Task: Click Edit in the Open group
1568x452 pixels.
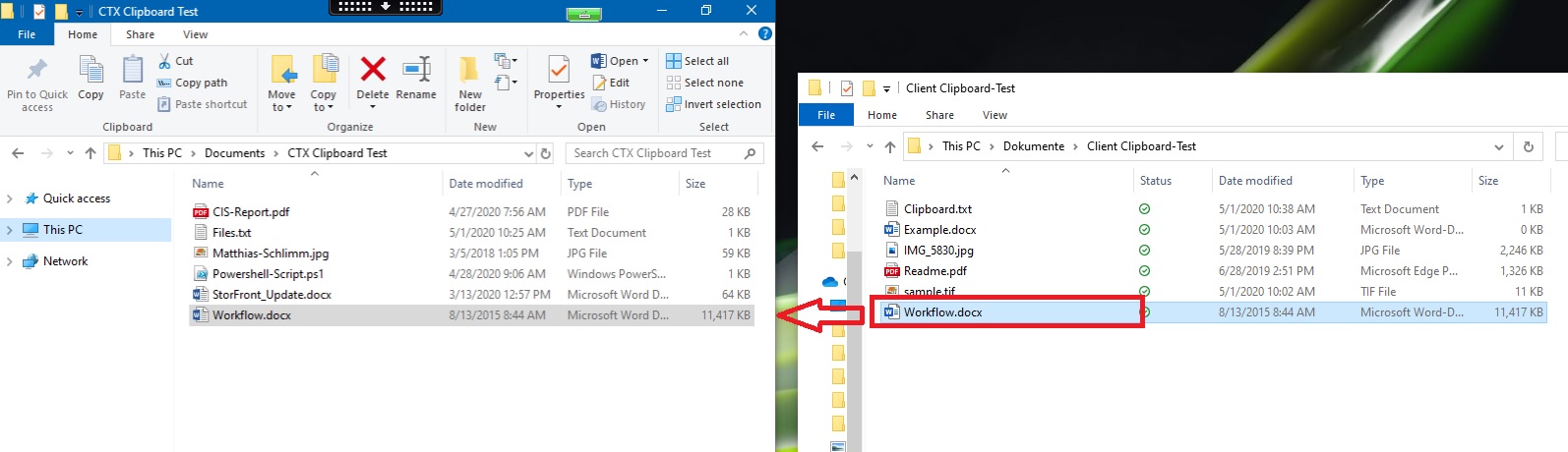Action: [611, 83]
